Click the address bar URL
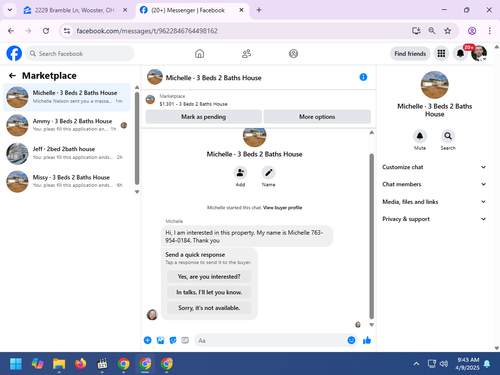This screenshot has width=500, height=375. 147,31
